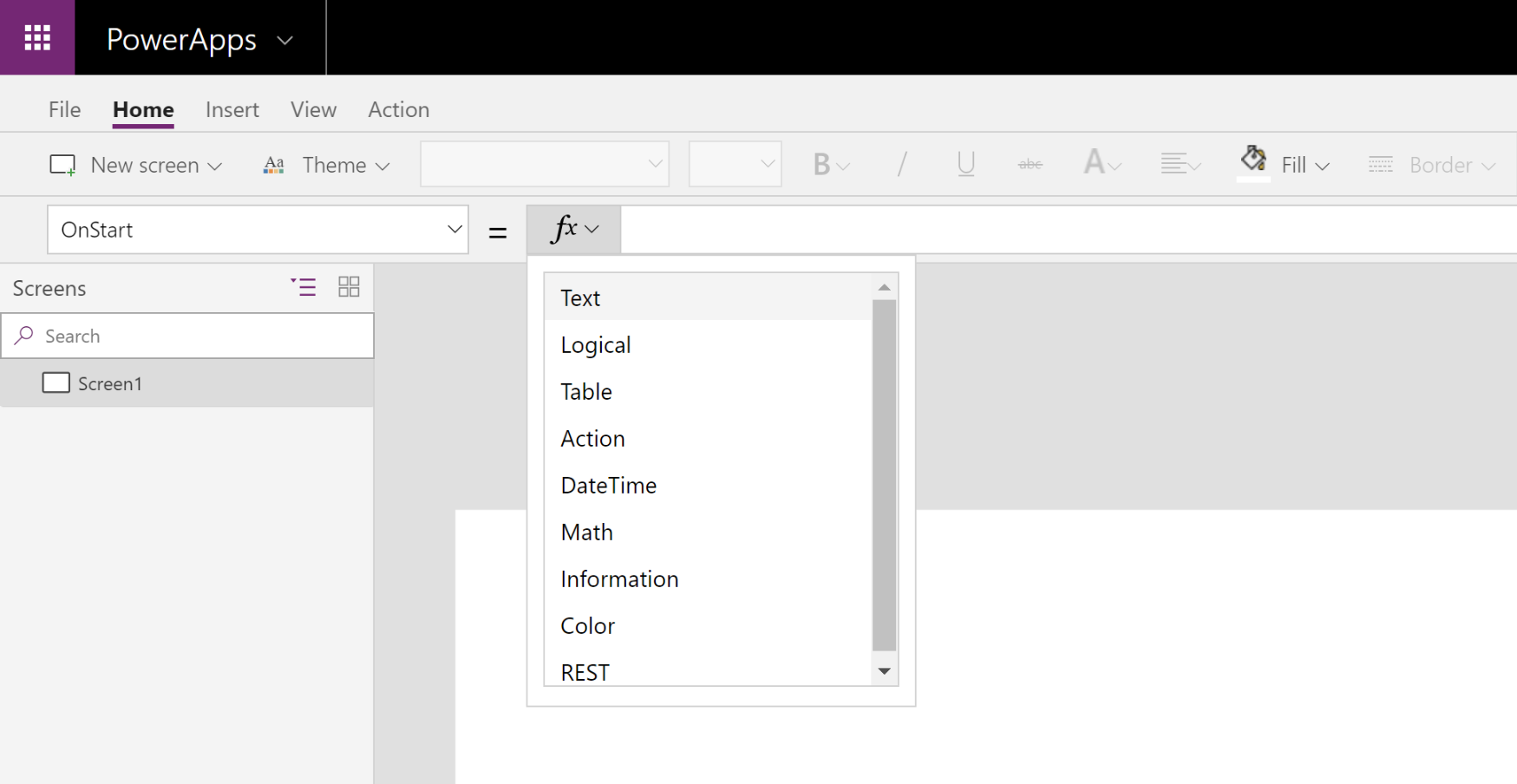Click the Strikethrough formatting icon
This screenshot has width=1517, height=784.
[x=1030, y=164]
